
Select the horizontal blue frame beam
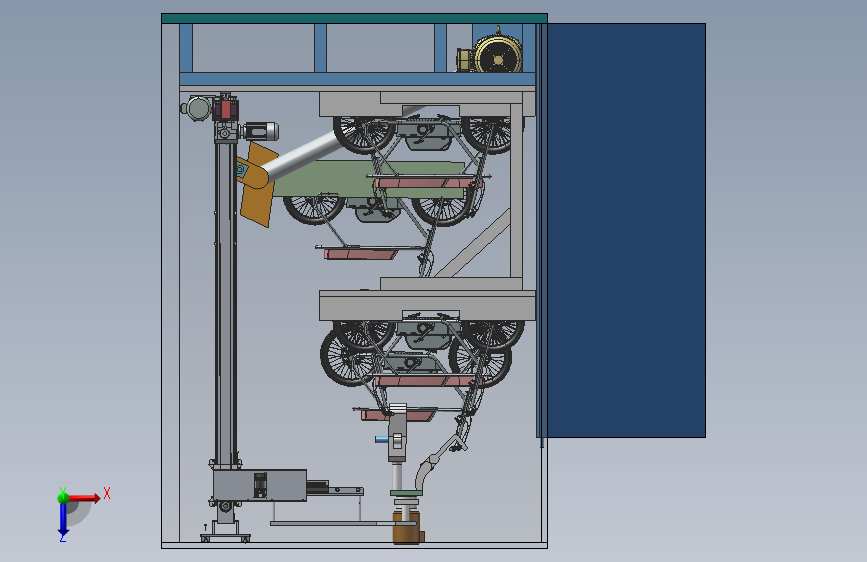[357, 79]
